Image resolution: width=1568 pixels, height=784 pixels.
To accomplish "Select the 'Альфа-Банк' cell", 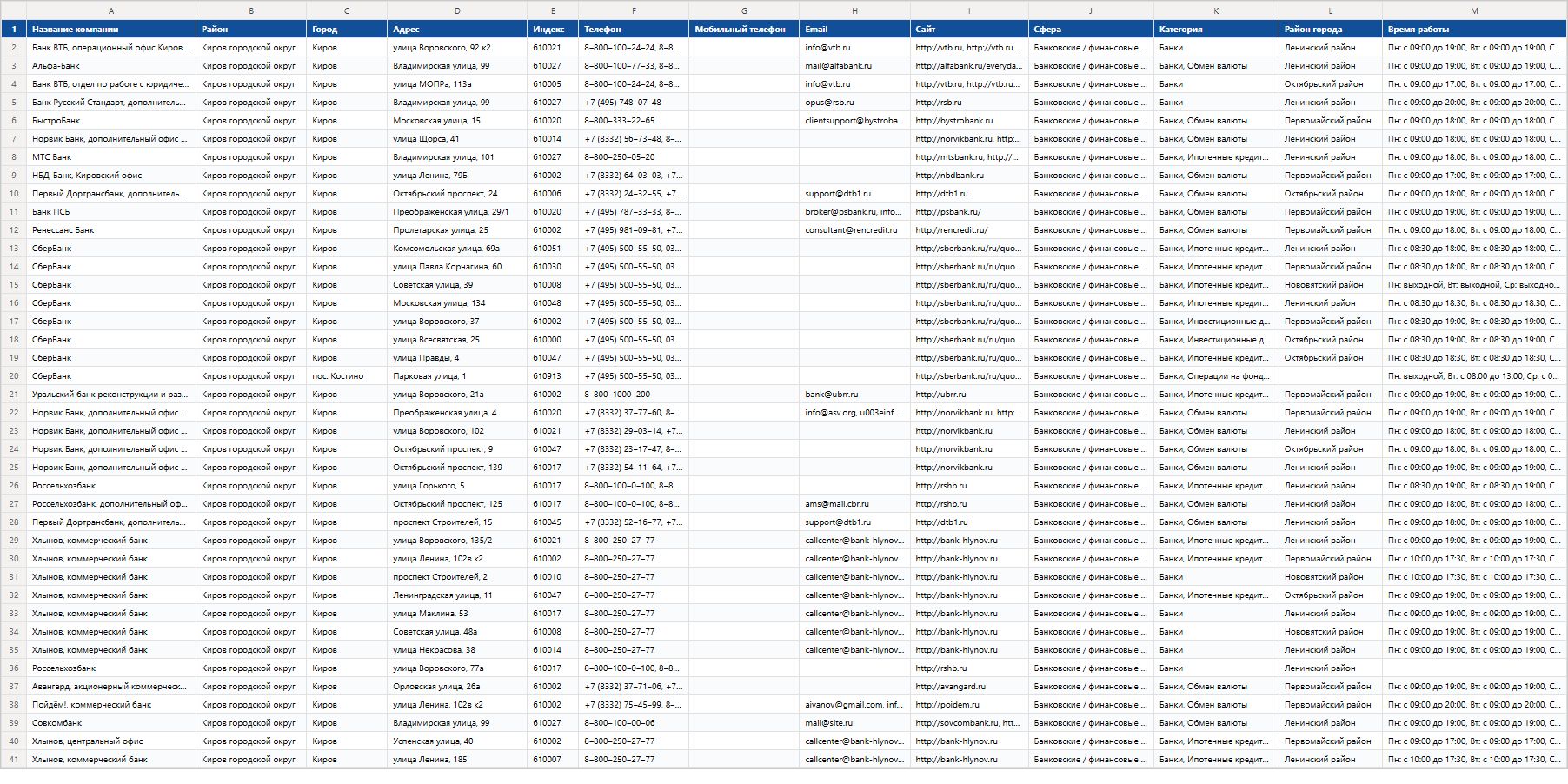I will pyautogui.click(x=111, y=66).
